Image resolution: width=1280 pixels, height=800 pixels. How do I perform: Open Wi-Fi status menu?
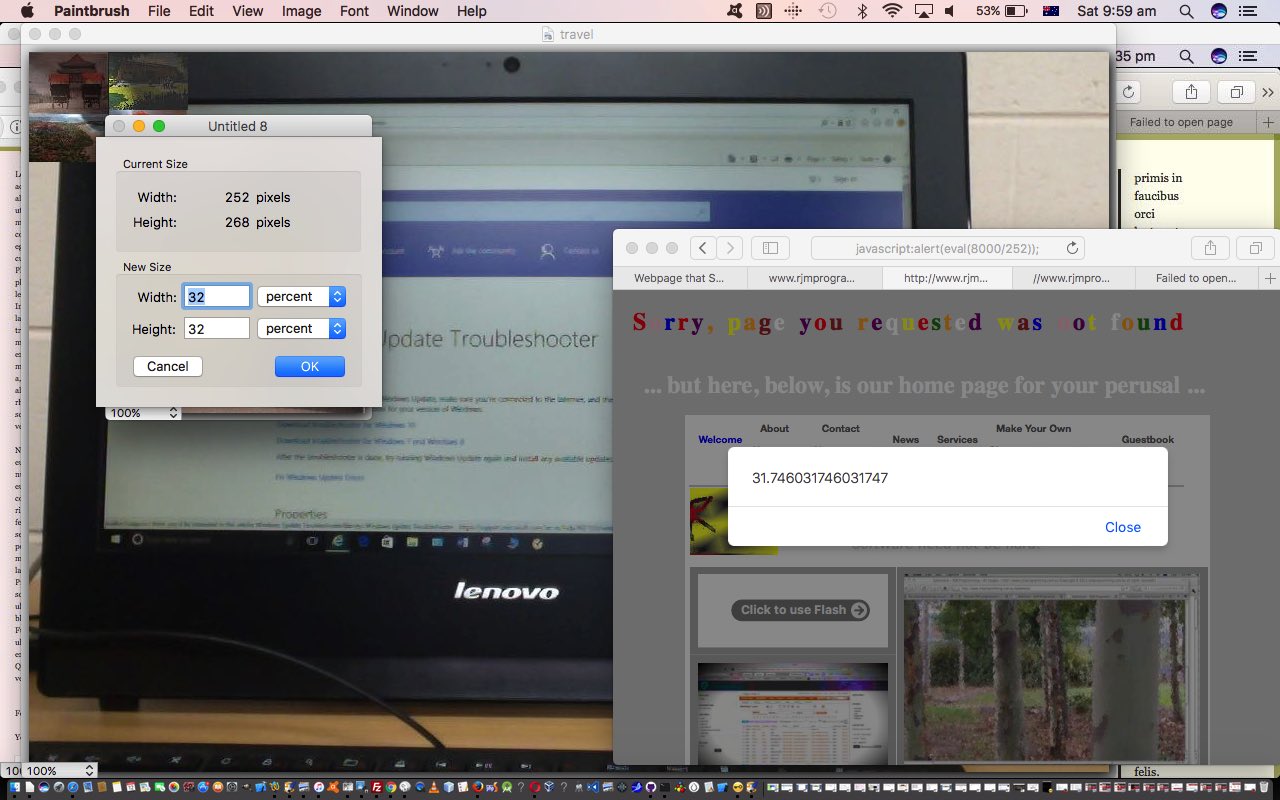click(x=892, y=11)
